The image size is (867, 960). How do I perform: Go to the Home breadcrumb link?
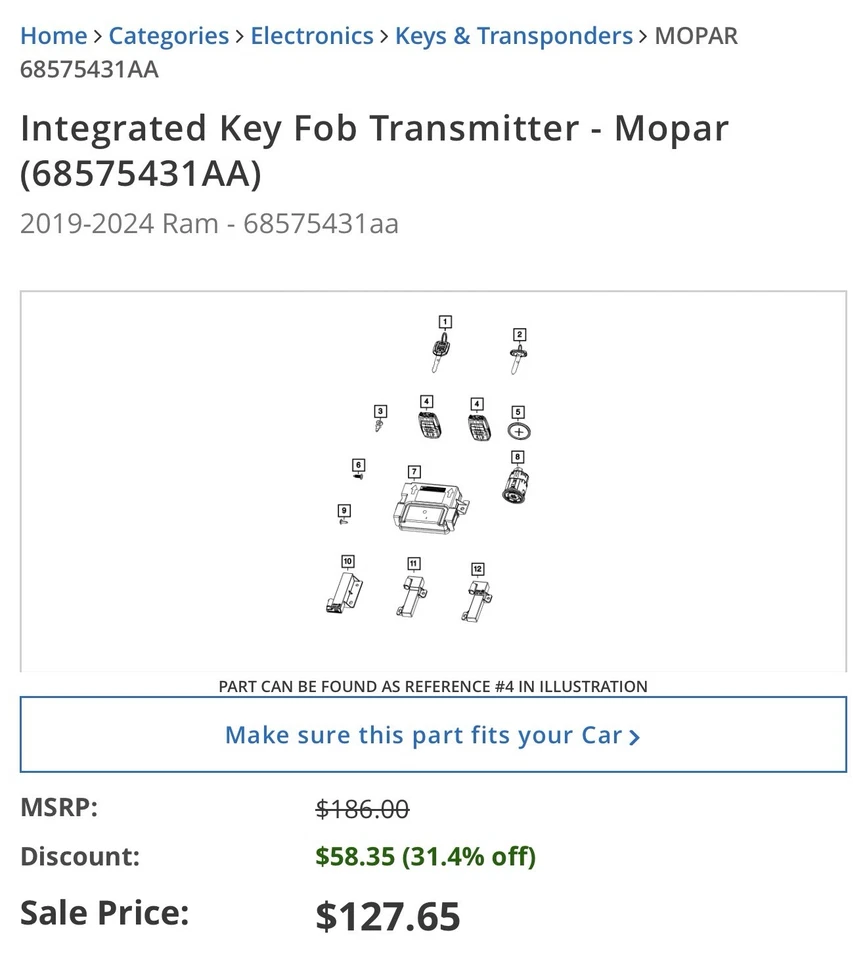tap(53, 35)
